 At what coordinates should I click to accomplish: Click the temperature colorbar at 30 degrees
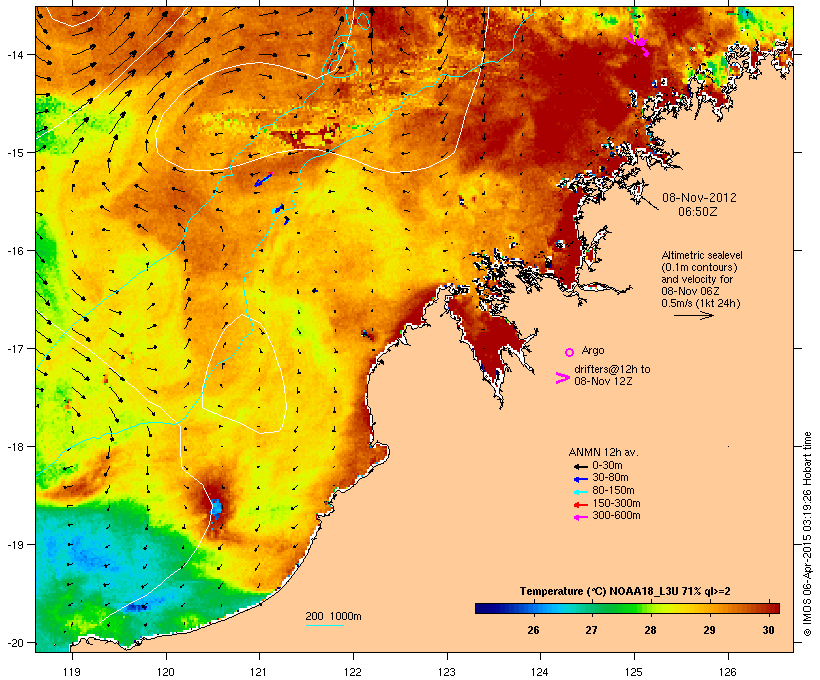(x=768, y=608)
